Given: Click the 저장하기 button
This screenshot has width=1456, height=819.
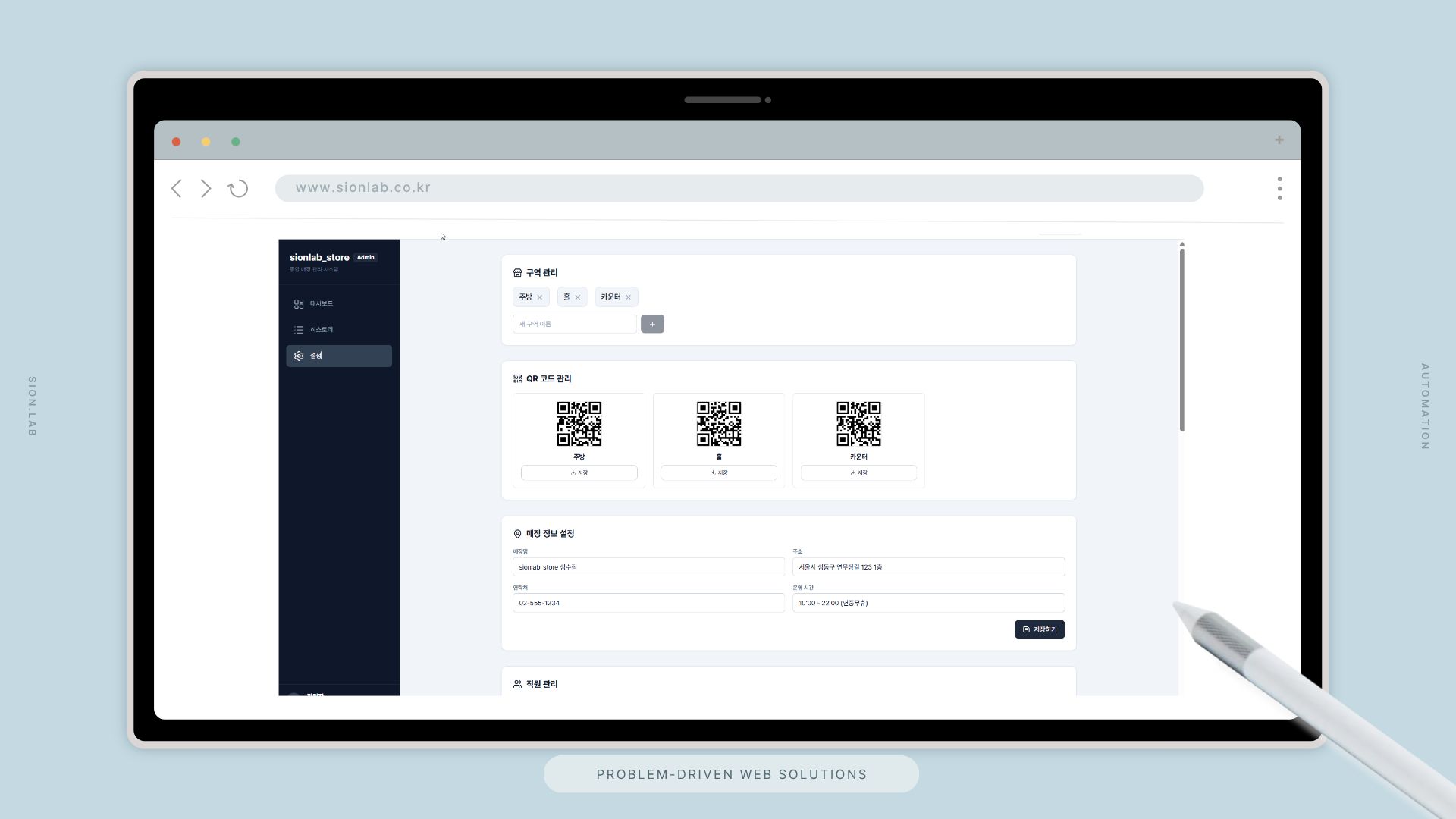Looking at the screenshot, I should click(1039, 629).
